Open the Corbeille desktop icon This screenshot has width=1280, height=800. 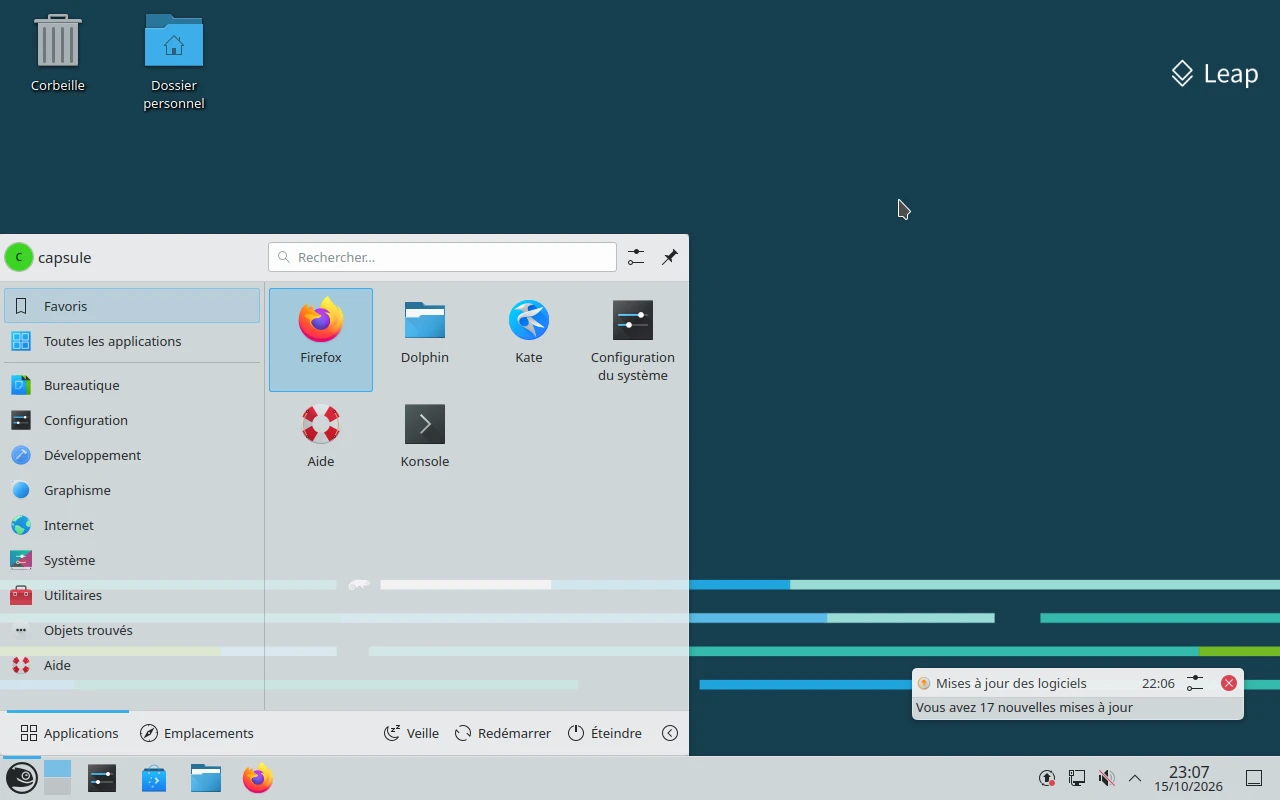coord(58,54)
